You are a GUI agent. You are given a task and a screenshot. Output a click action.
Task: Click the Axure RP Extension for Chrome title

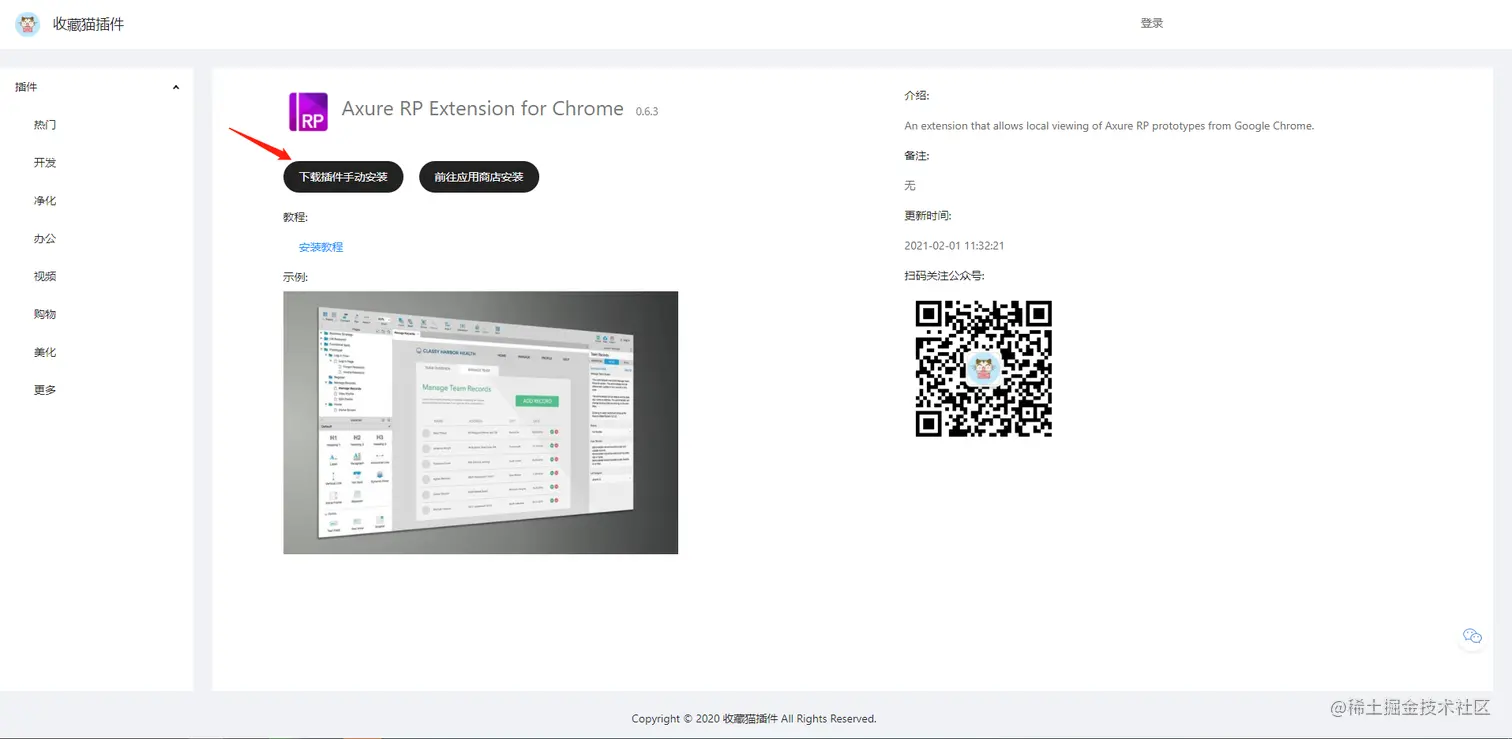pos(483,109)
